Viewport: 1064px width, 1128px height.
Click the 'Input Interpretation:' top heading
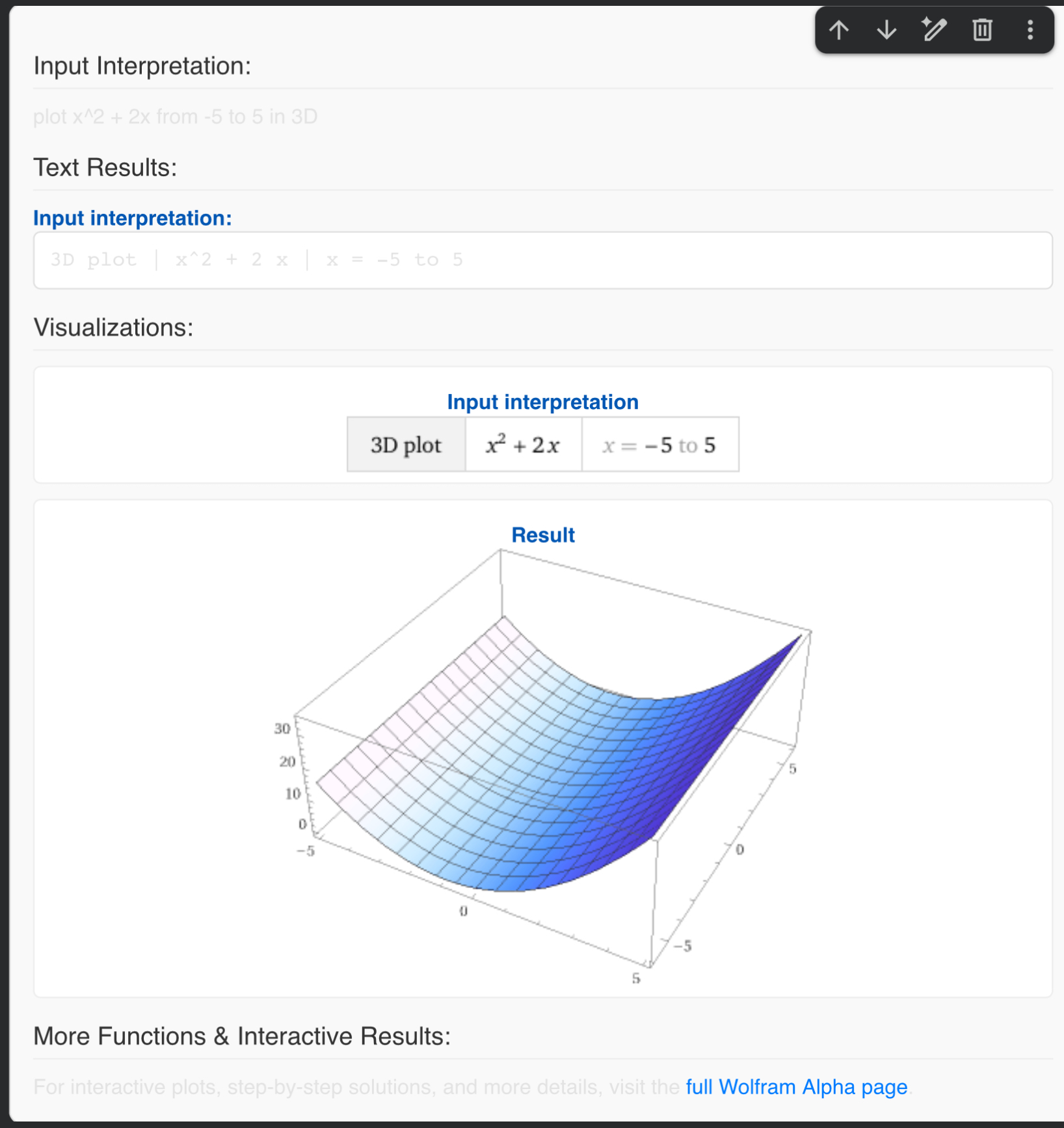click(142, 66)
